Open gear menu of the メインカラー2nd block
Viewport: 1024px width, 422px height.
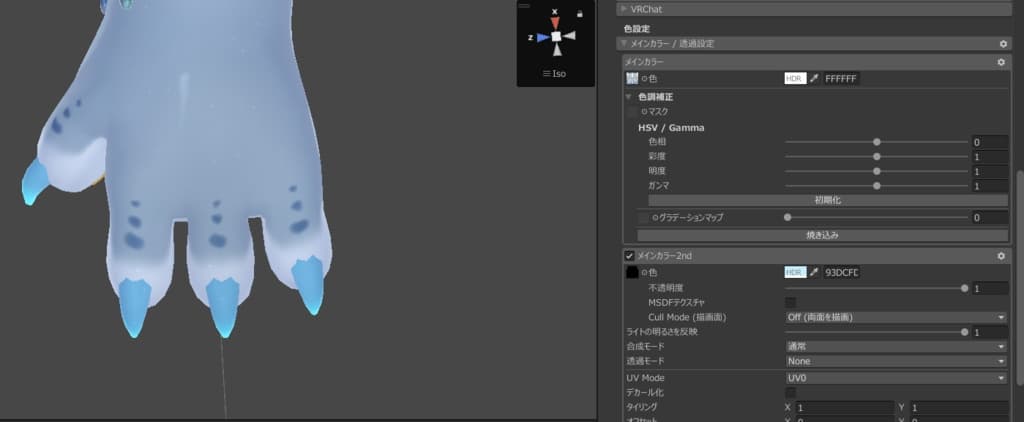point(1000,256)
